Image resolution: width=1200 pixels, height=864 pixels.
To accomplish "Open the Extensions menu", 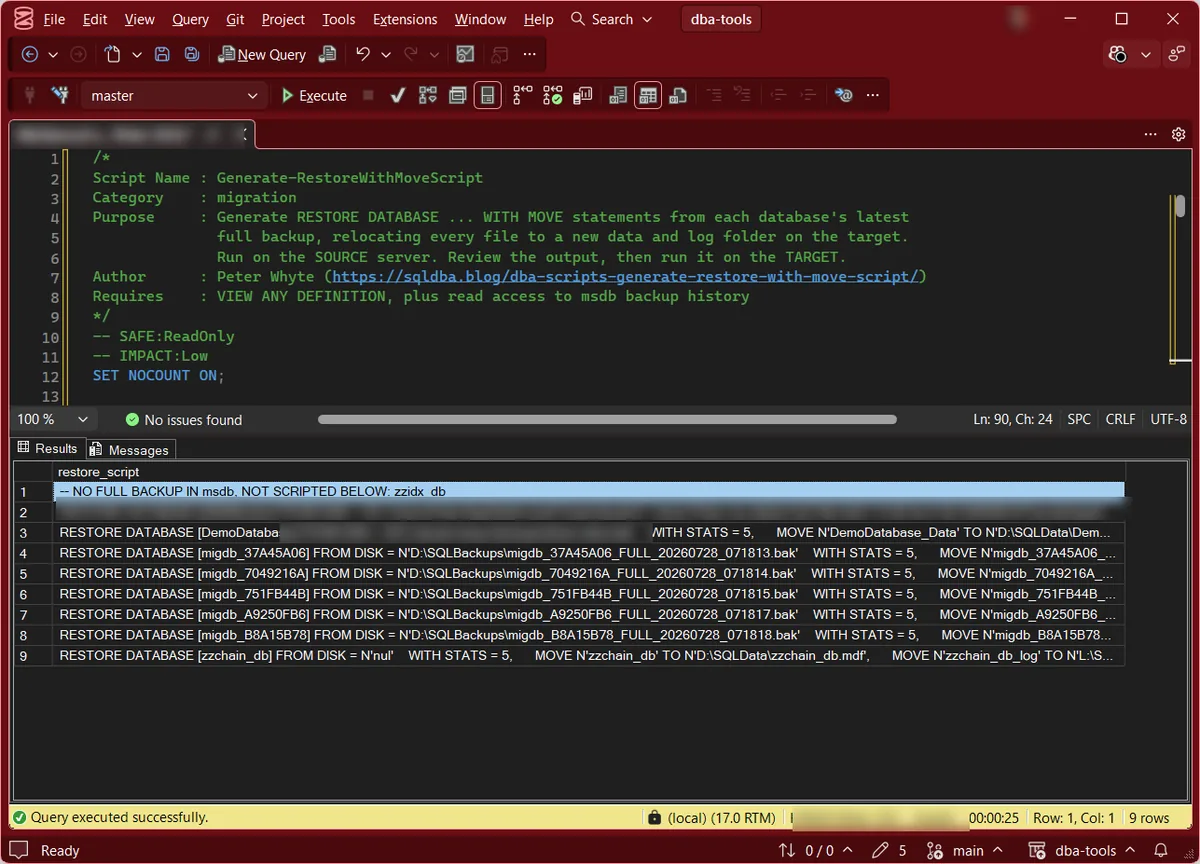I will click(405, 19).
